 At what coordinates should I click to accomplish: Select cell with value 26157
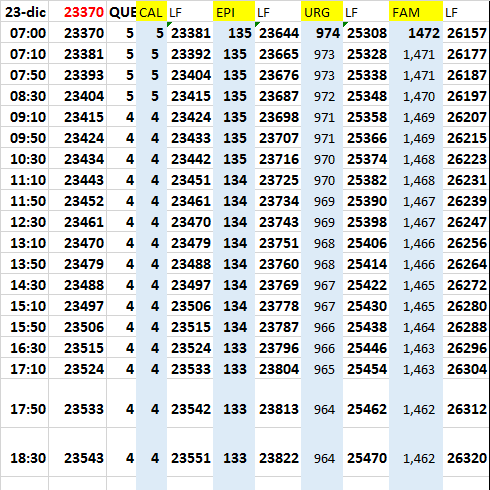(466, 33)
